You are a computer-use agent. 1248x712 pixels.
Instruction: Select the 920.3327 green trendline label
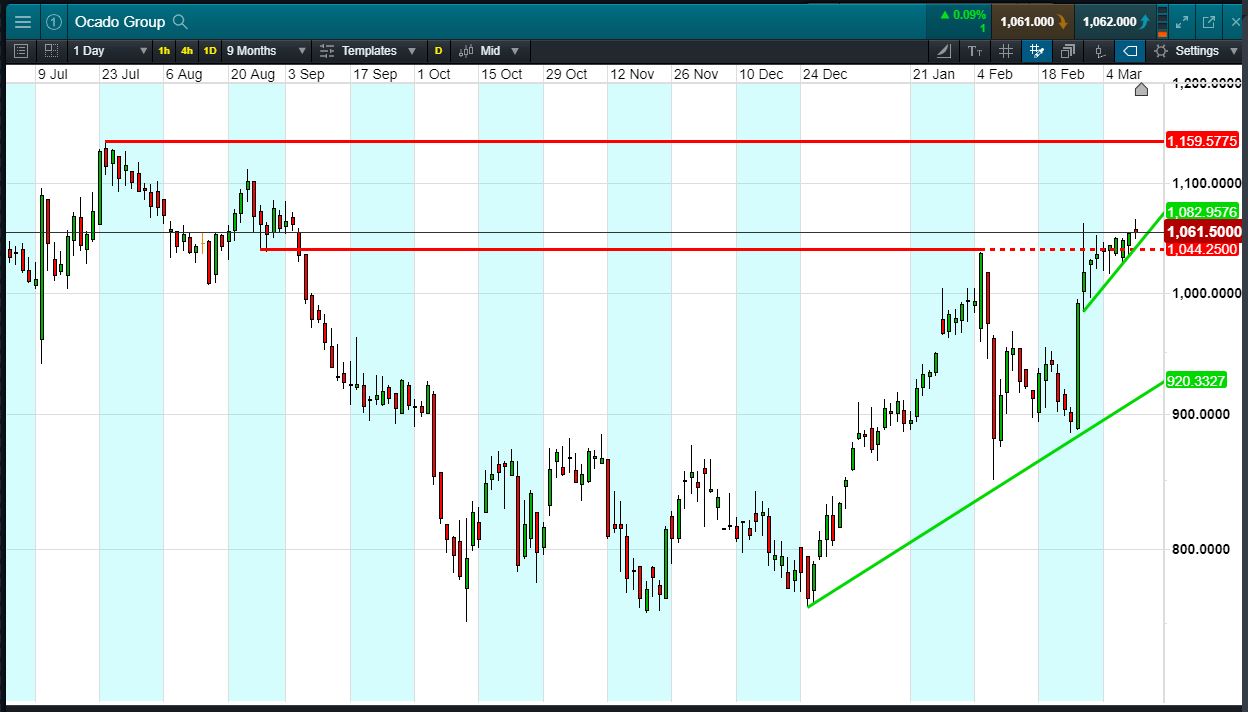pyautogui.click(x=1196, y=380)
